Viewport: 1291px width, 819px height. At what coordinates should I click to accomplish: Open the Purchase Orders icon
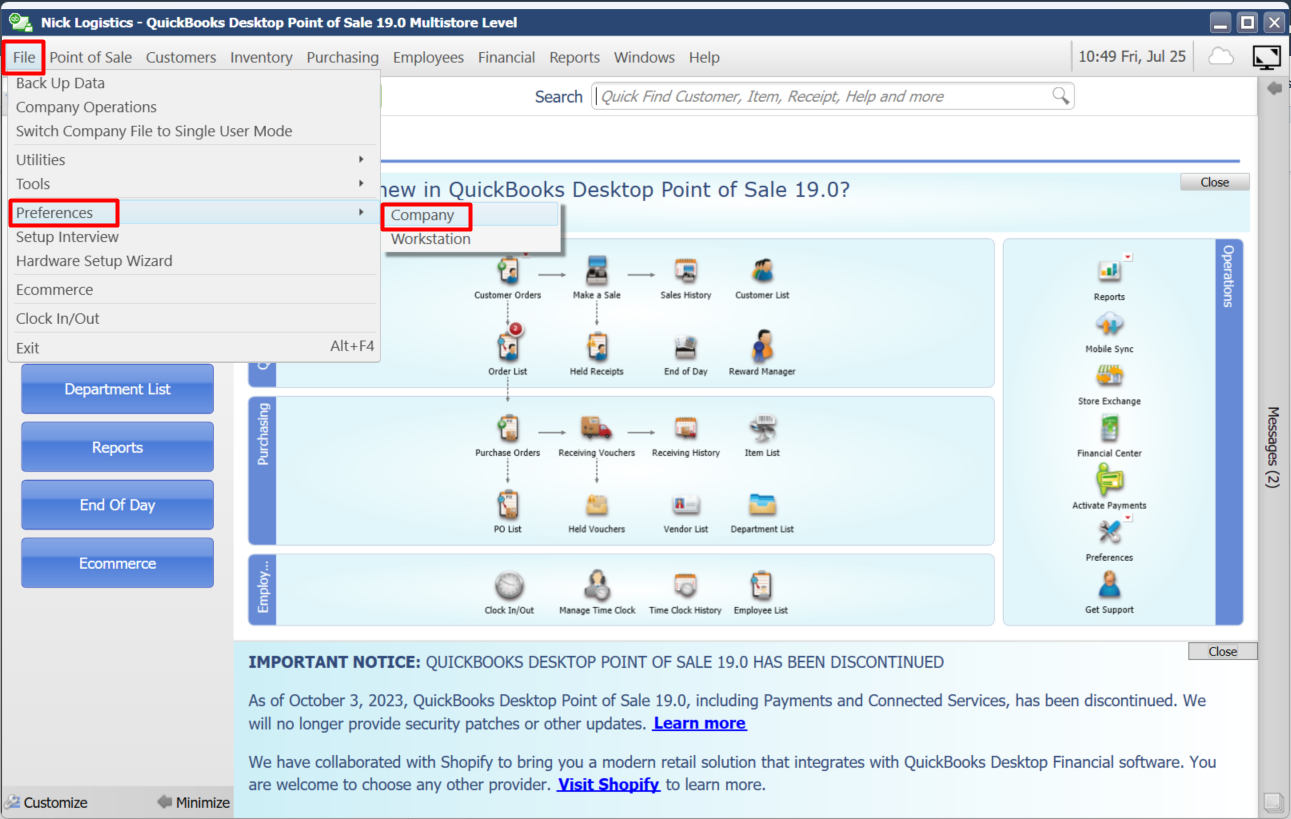pyautogui.click(x=508, y=428)
